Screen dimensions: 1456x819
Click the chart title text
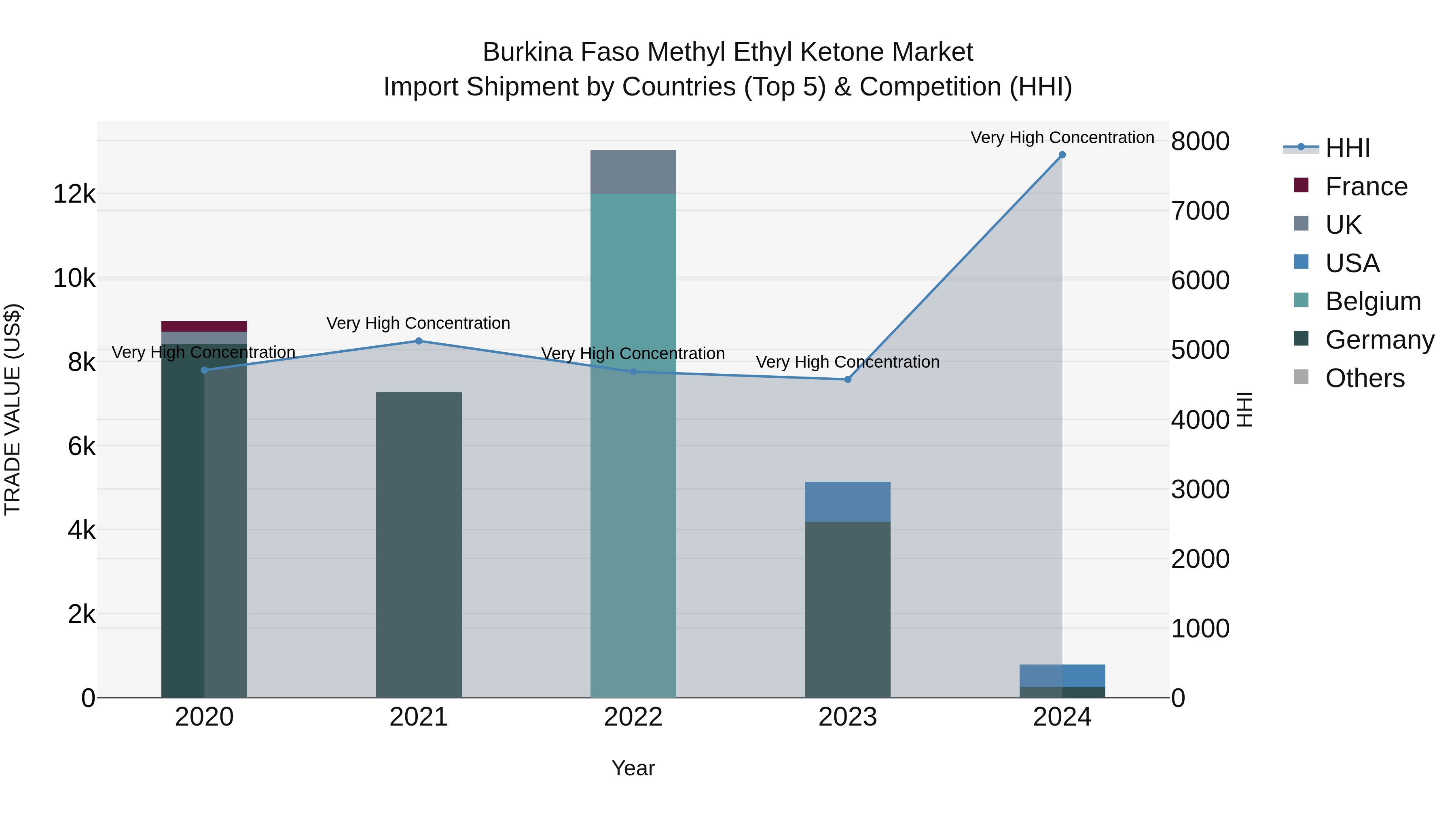click(x=728, y=70)
